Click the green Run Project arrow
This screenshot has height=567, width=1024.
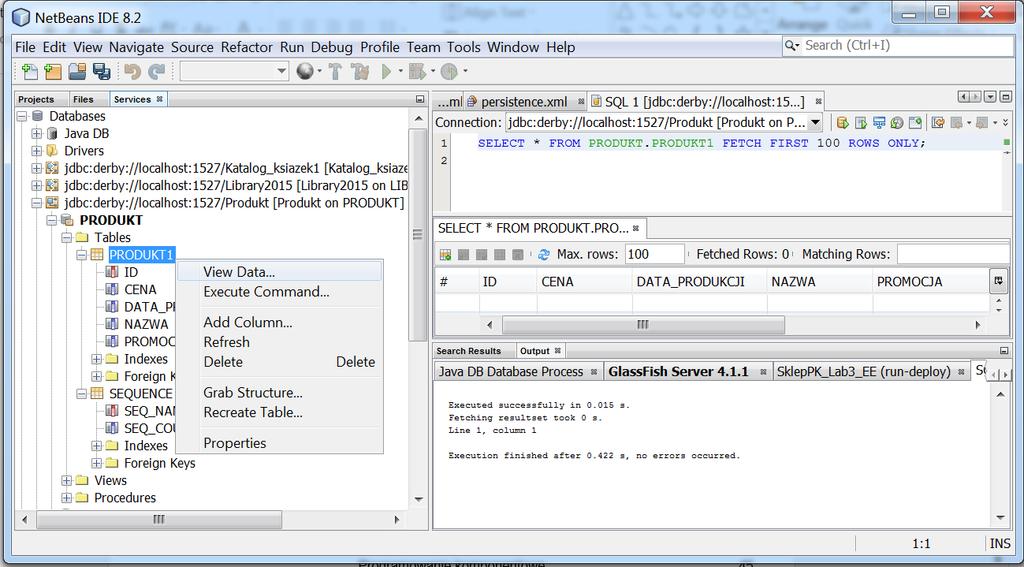pos(387,71)
